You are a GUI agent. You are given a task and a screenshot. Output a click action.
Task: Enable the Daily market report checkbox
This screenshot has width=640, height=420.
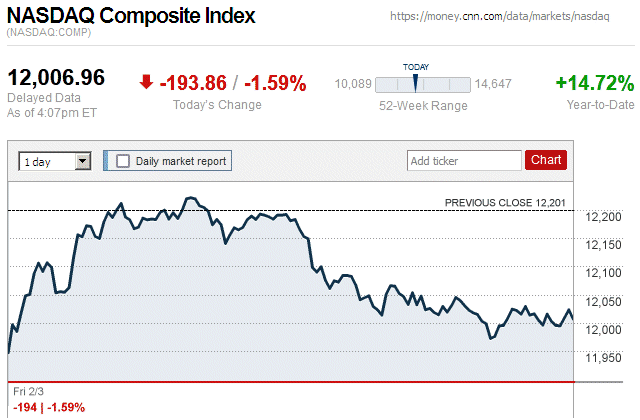click(123, 160)
